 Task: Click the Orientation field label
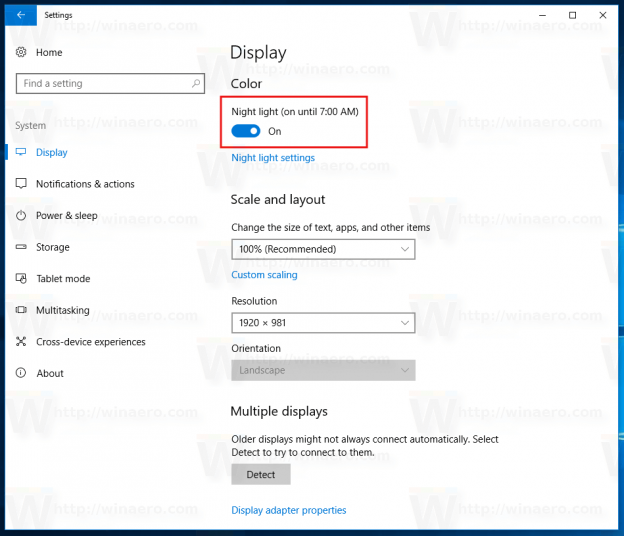coord(256,349)
